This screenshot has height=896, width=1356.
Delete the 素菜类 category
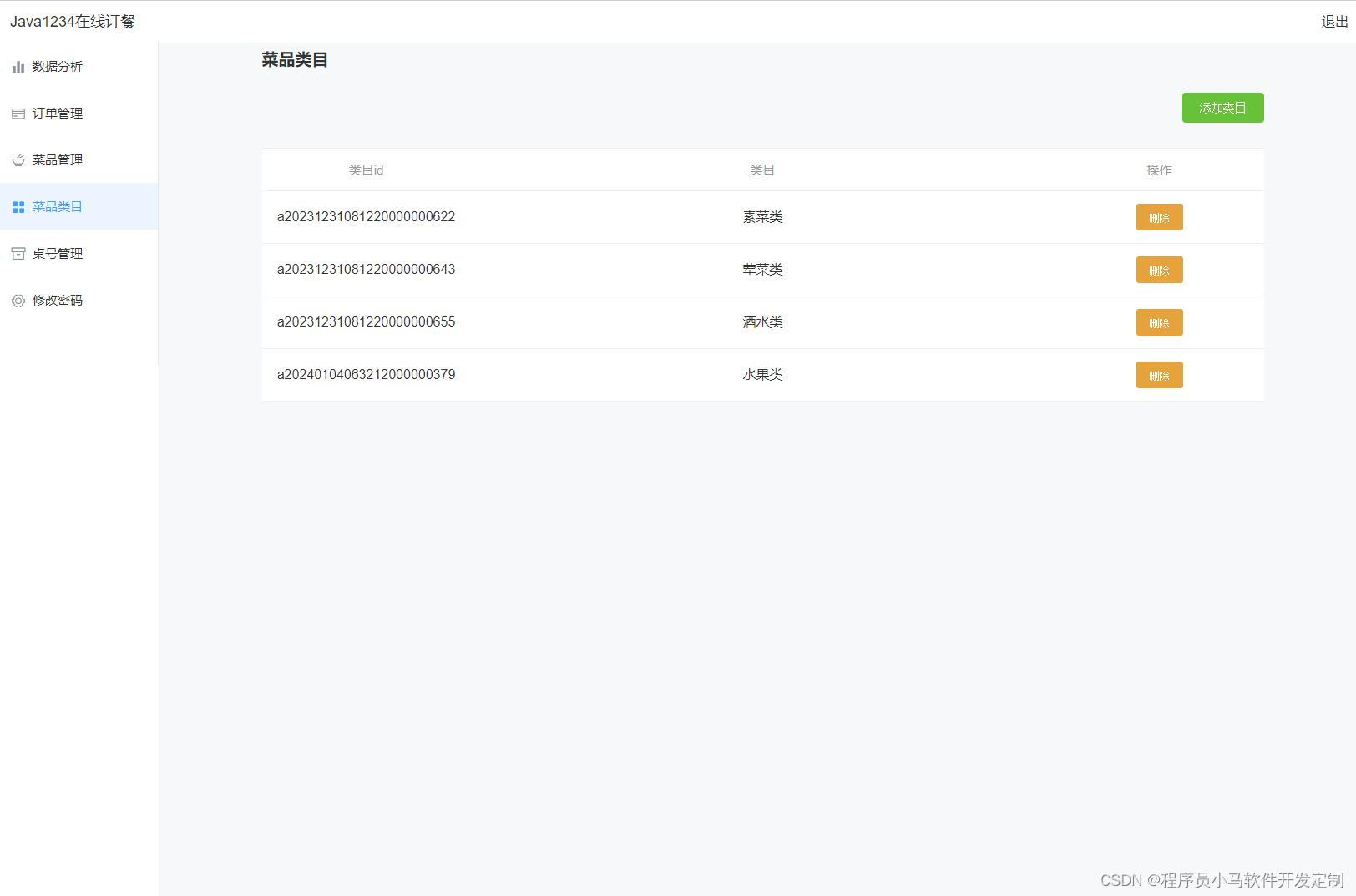tap(1159, 217)
